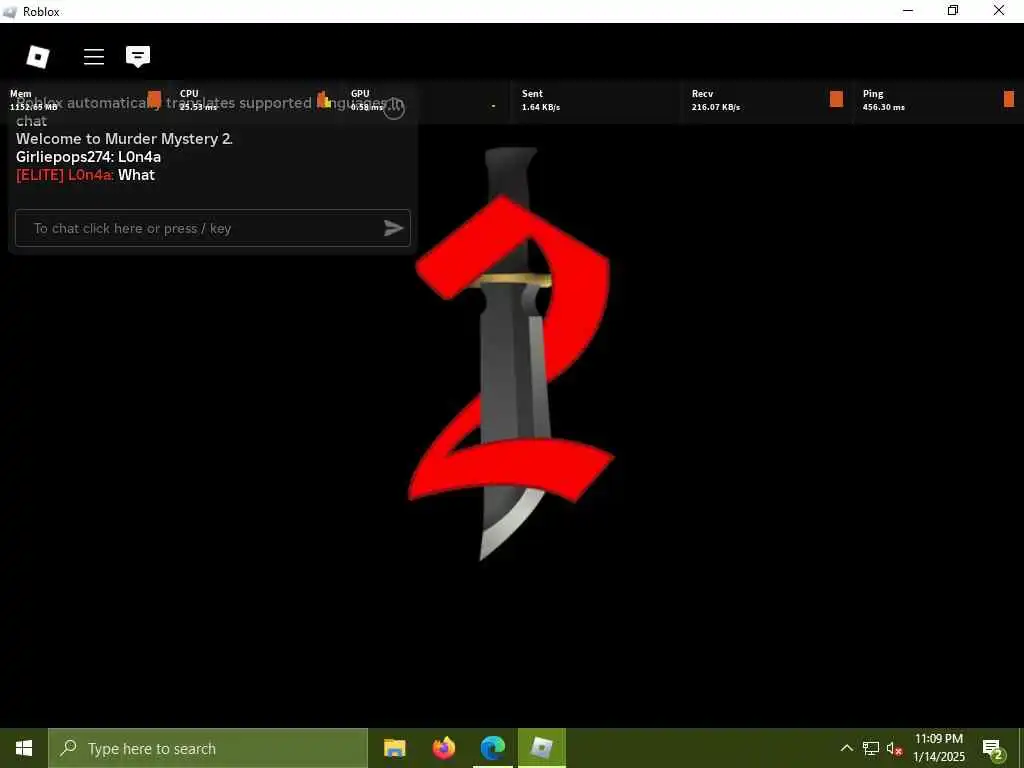
Task: Click the [ELITE] L0n4a username
Action: pyautogui.click(x=65, y=175)
